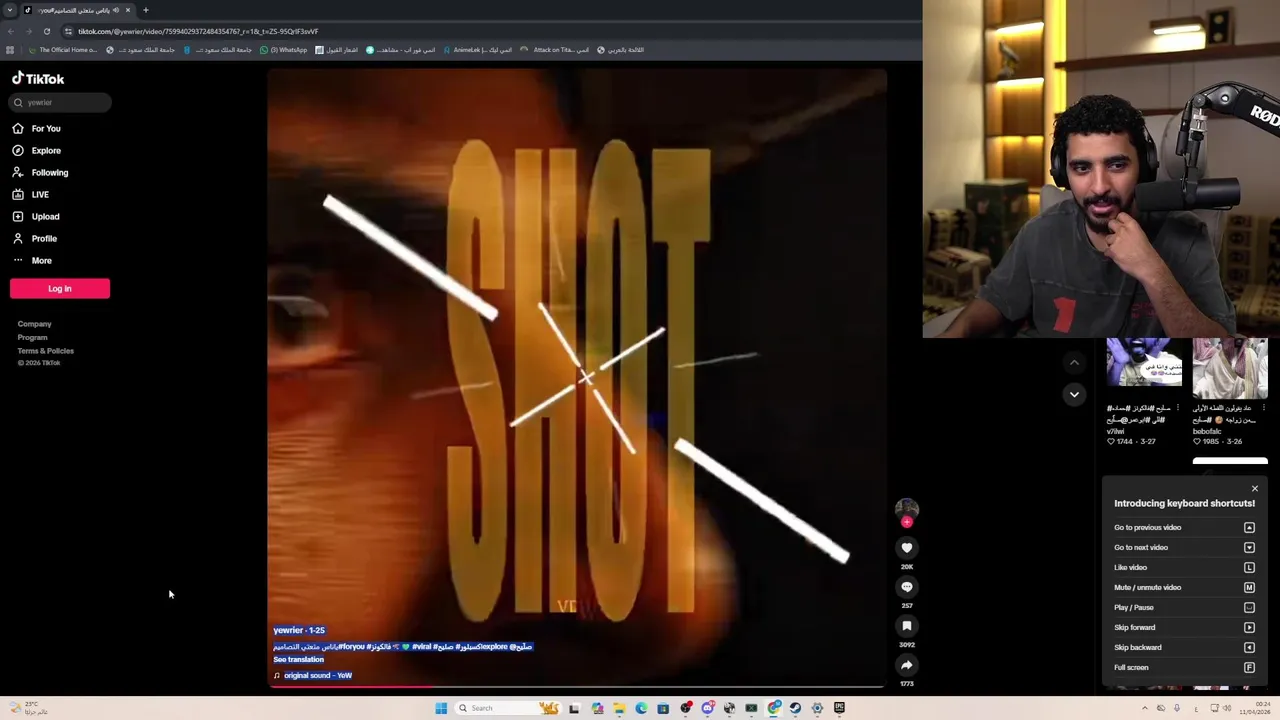Open the yewrier username on the video

[287, 630]
